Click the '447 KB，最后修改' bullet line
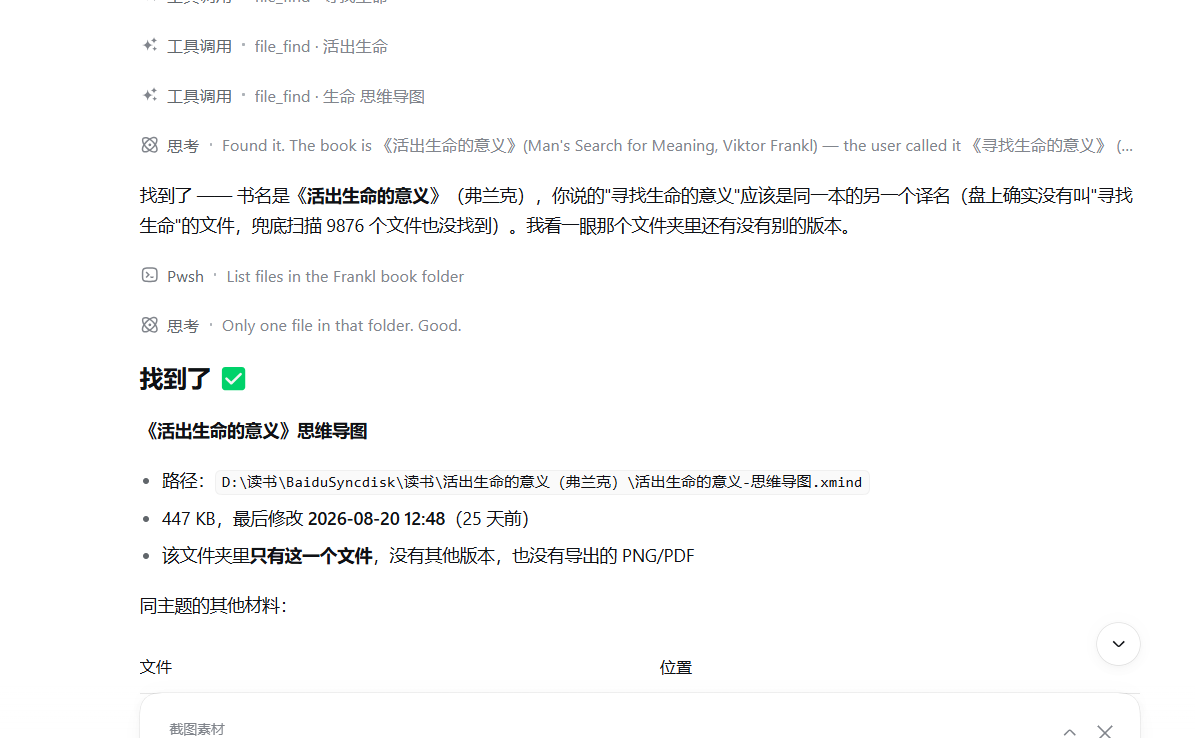 [345, 519]
